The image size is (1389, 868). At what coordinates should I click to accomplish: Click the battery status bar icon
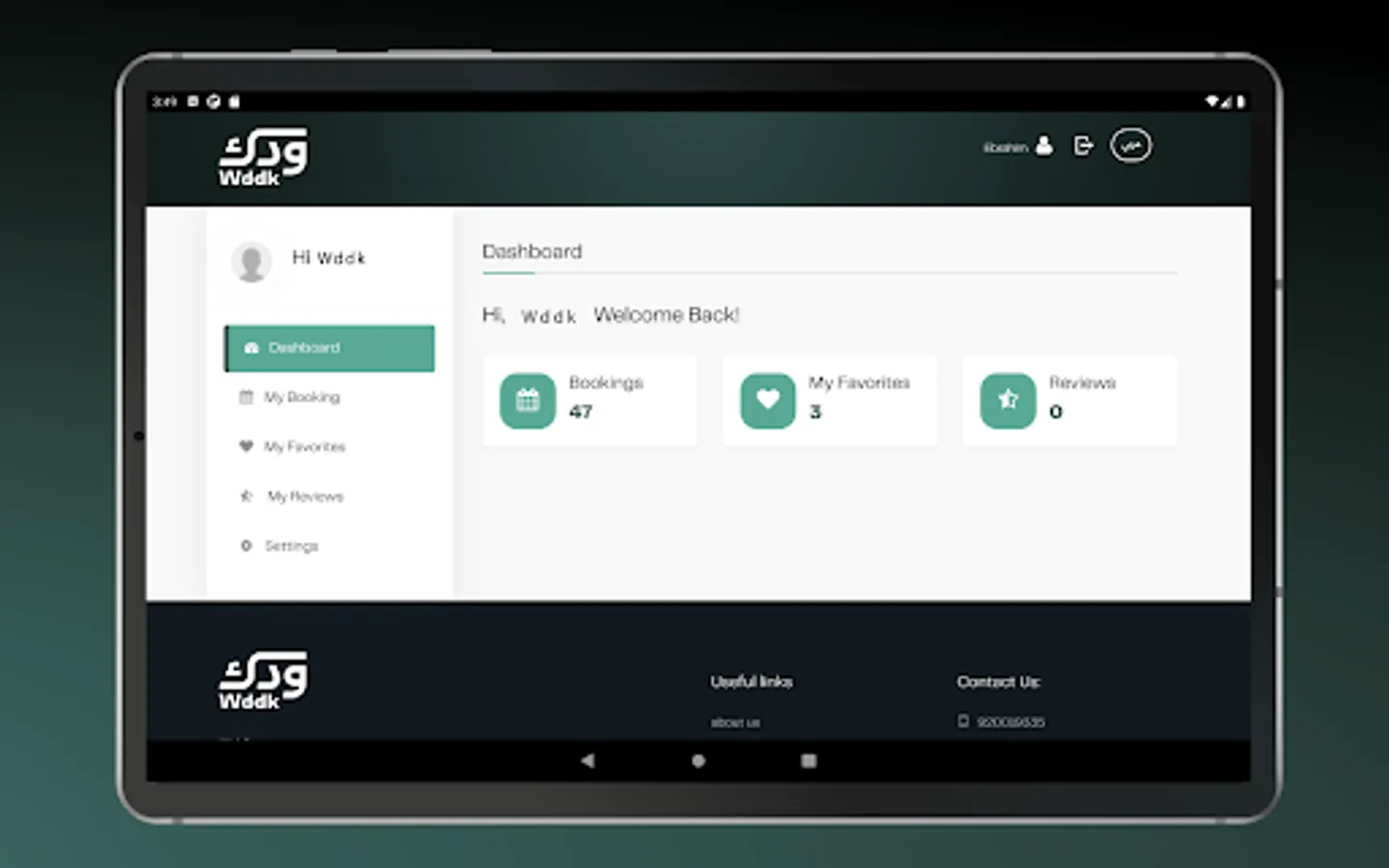[1240, 101]
